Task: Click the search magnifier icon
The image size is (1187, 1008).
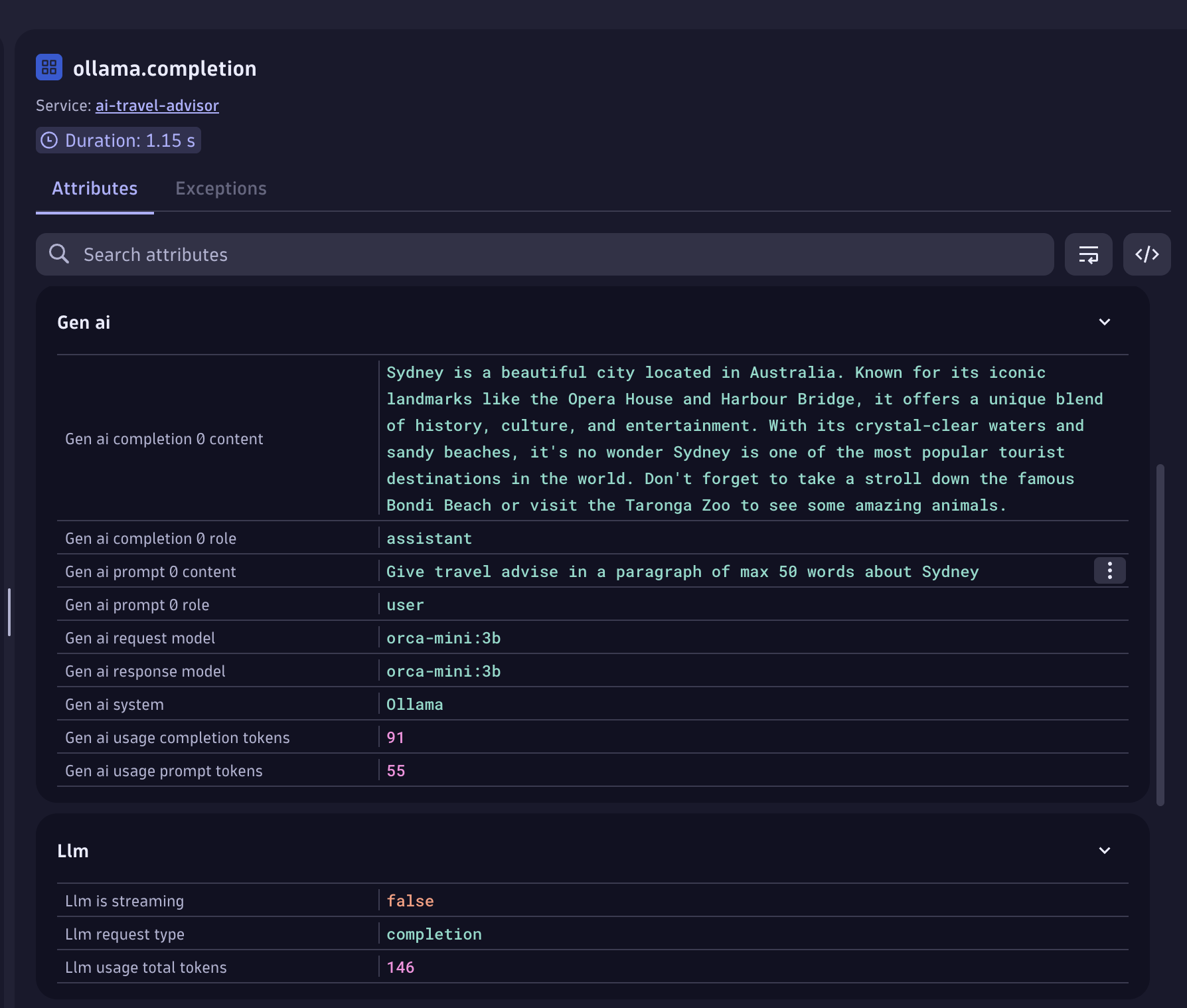Action: [x=59, y=254]
